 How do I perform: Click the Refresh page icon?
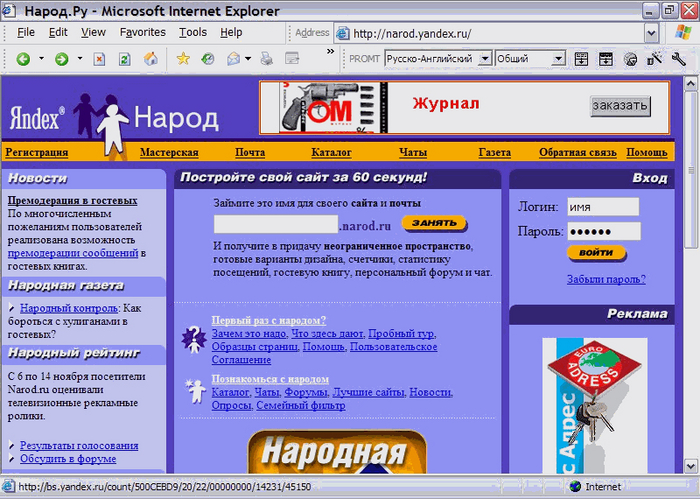125,59
